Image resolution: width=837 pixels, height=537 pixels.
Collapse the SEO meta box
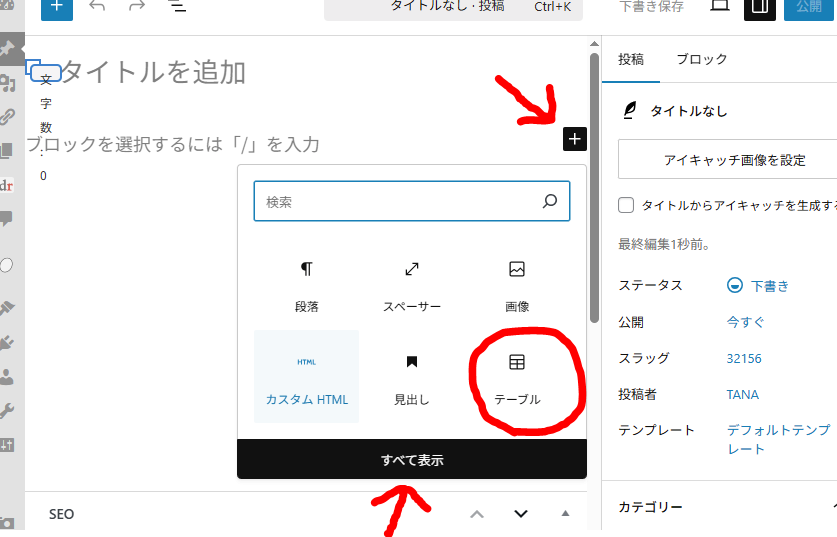[565, 514]
